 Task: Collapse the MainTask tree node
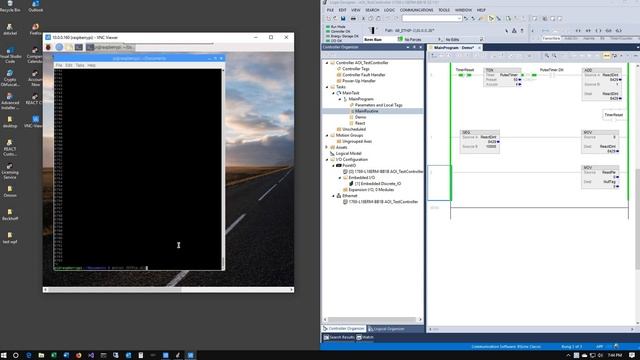tap(333, 93)
